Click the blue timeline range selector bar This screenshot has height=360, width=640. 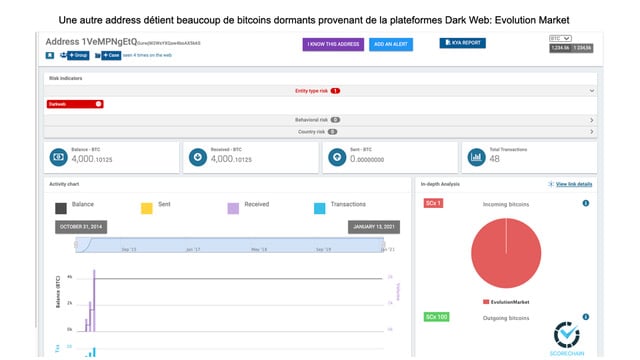[x=229, y=245]
